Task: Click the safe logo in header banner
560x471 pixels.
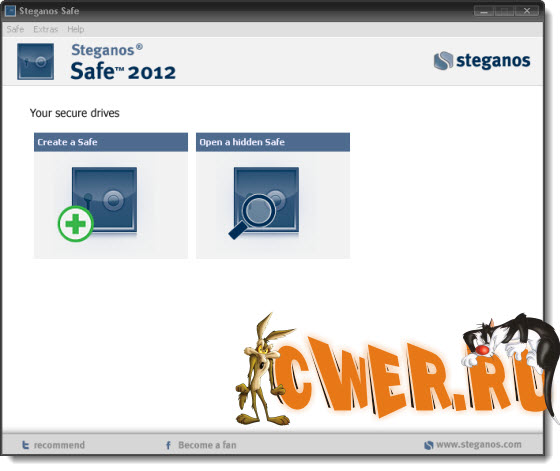Action: [x=36, y=61]
